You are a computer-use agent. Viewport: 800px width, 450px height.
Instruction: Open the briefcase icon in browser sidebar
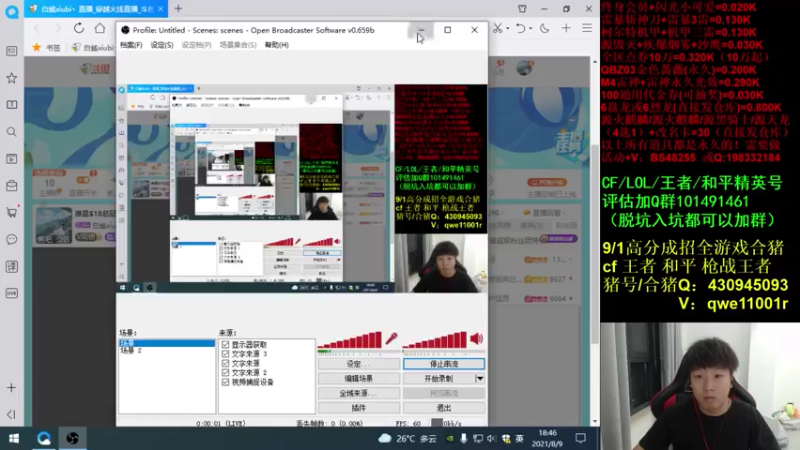coord(11,186)
